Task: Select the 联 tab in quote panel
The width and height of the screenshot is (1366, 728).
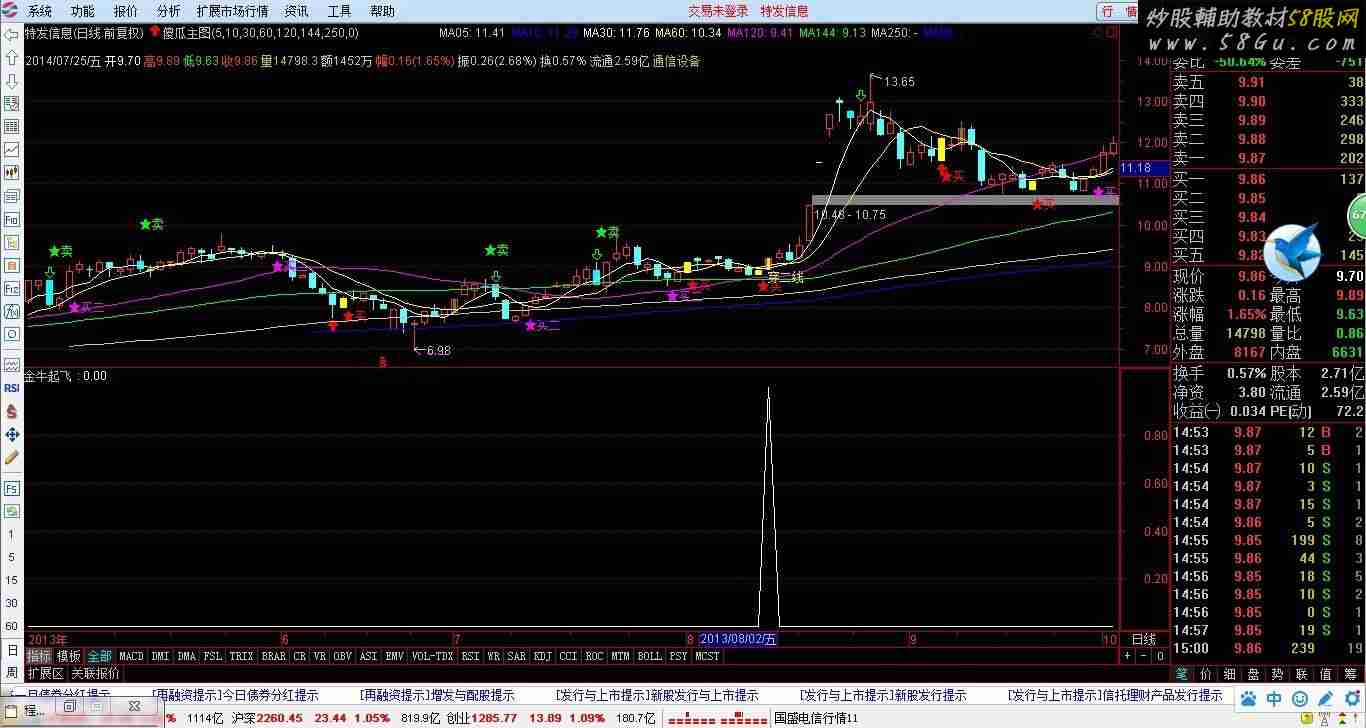Action: point(1302,673)
